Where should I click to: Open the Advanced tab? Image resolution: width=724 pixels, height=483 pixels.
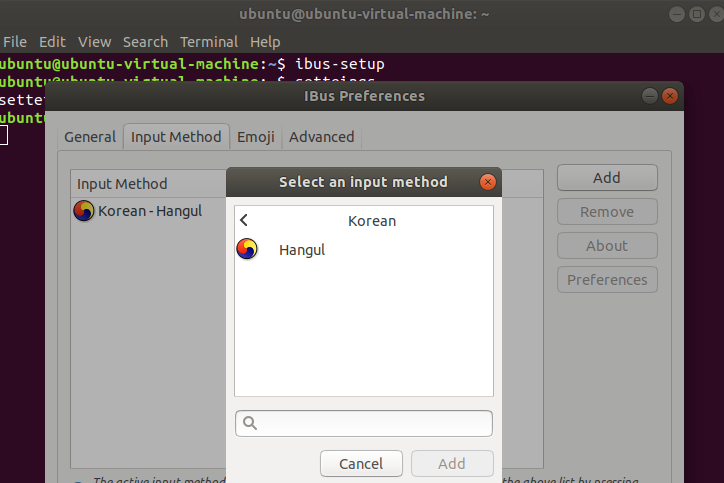322,137
